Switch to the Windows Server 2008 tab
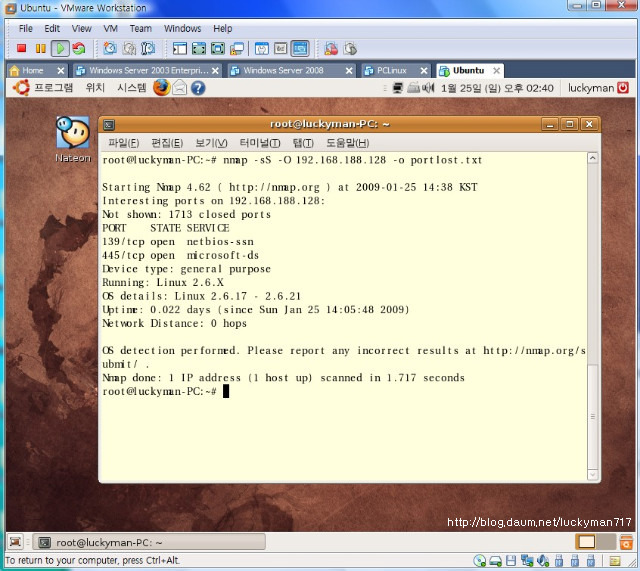The image size is (640, 571). coord(283,71)
